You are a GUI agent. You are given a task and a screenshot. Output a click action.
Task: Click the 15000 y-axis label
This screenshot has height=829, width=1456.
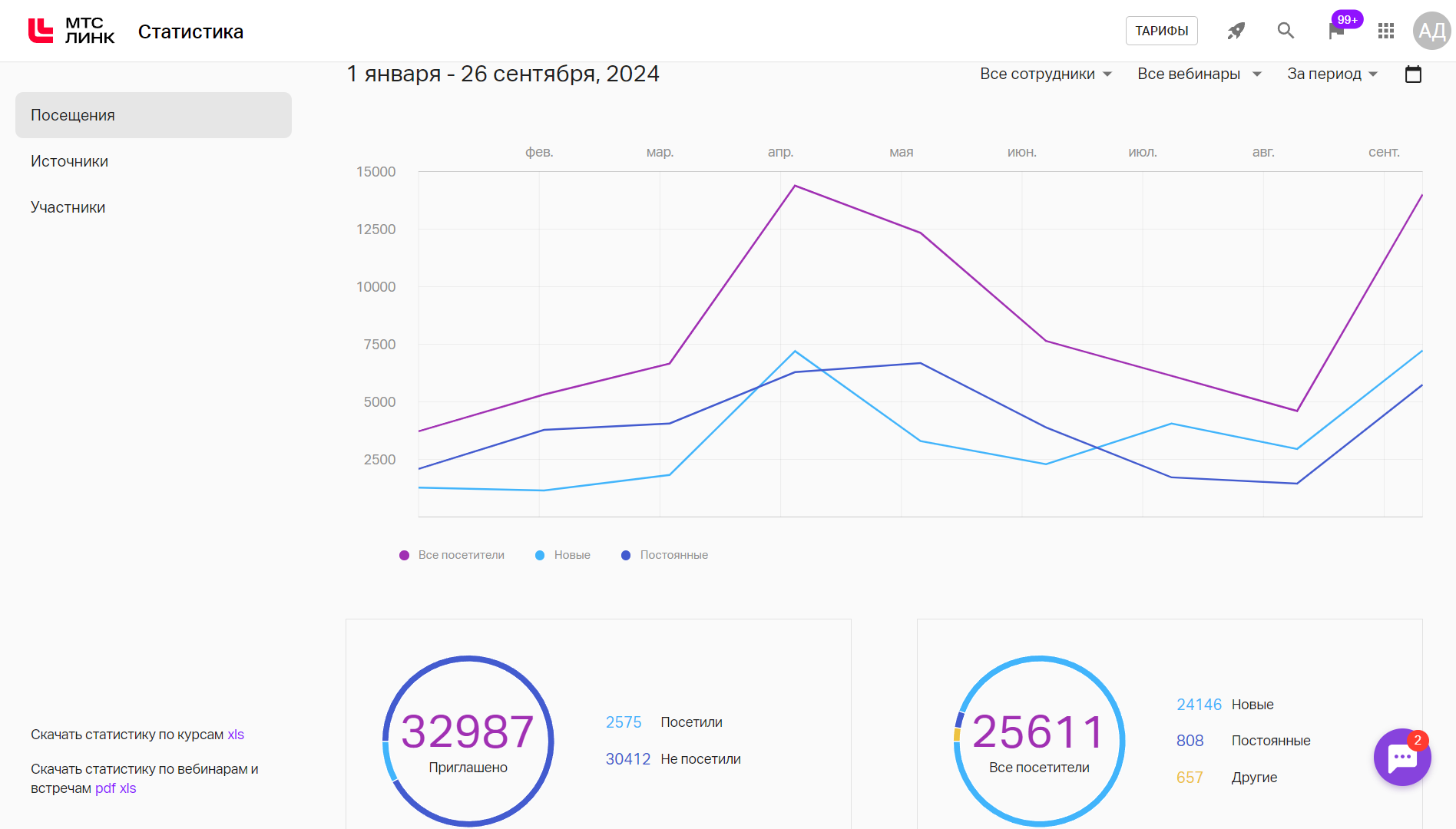[376, 172]
